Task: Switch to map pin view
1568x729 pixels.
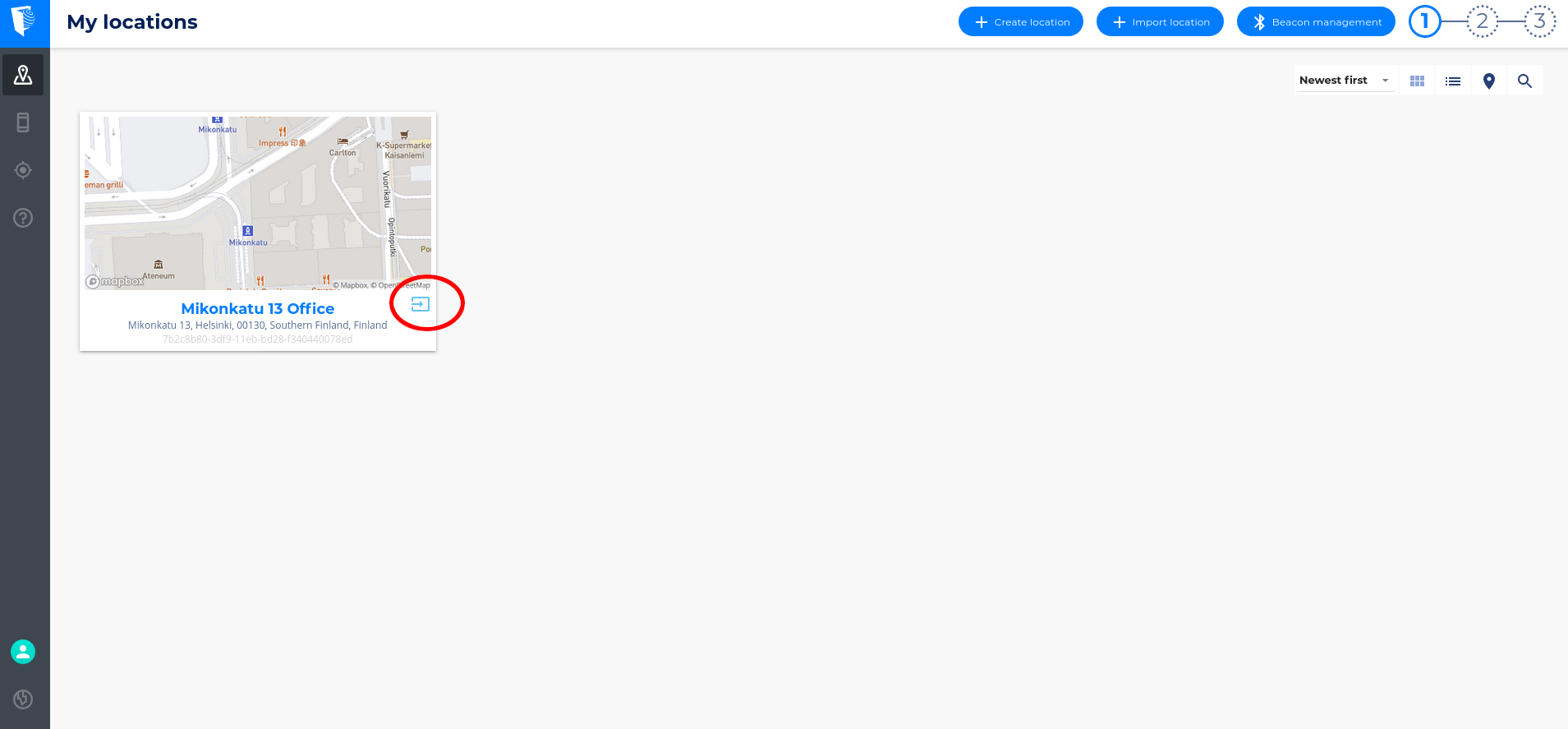Action: (x=1489, y=81)
